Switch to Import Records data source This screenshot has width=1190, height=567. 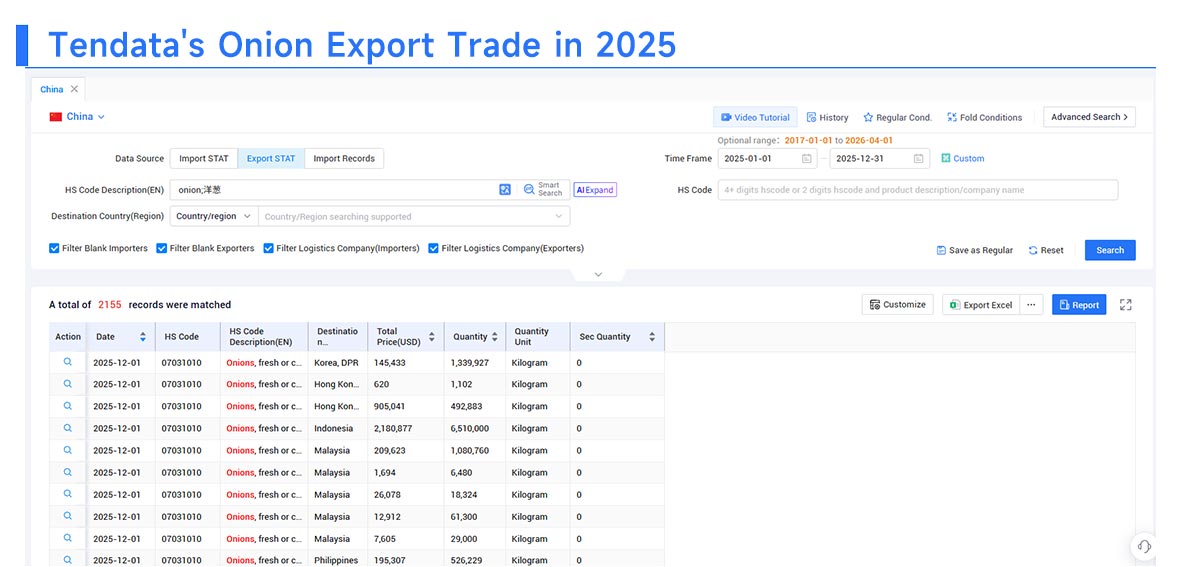pyautogui.click(x=344, y=159)
